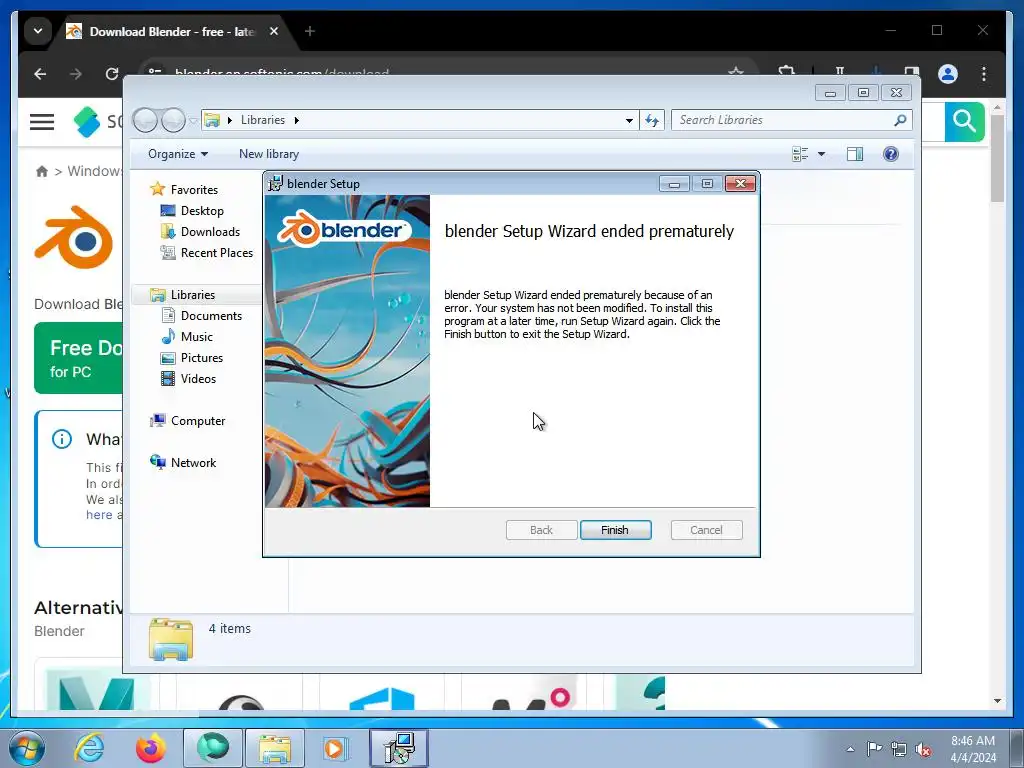Click the Libraries breadcrumb in address bar
This screenshot has height=768, width=1024.
[263, 120]
